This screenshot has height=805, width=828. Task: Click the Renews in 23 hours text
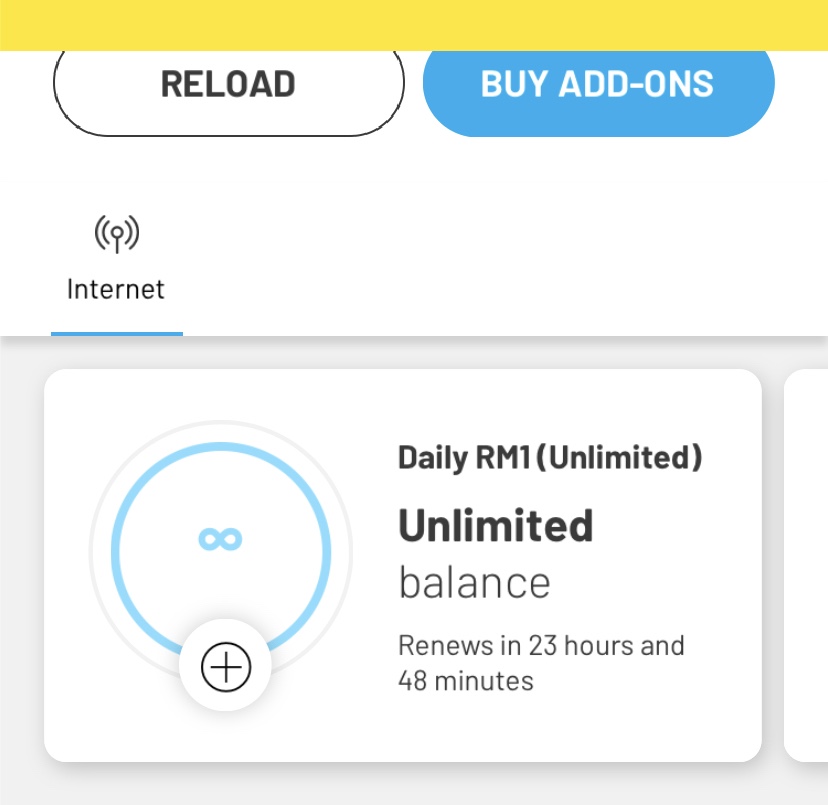click(541, 645)
